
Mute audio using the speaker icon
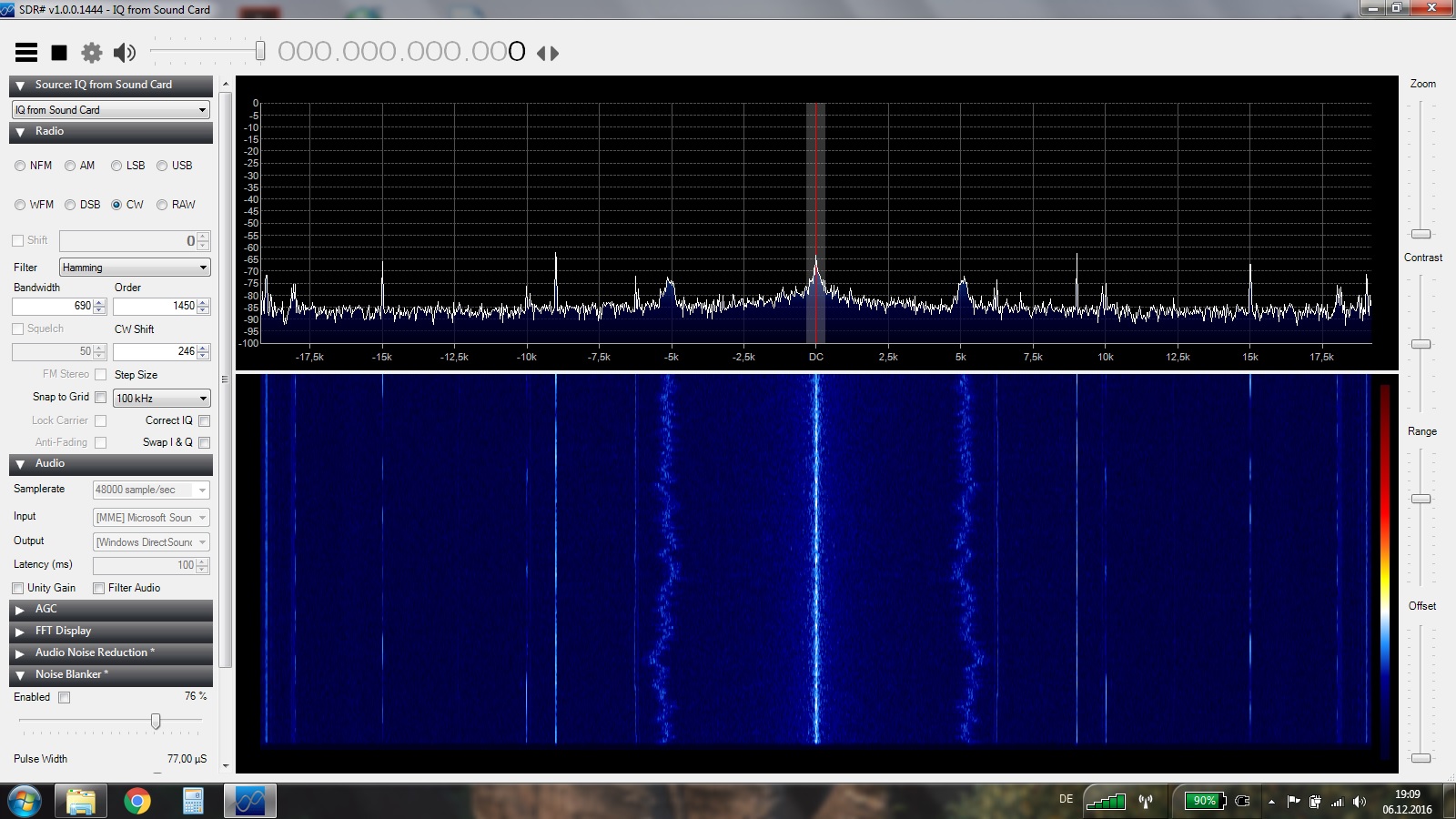tap(125, 53)
